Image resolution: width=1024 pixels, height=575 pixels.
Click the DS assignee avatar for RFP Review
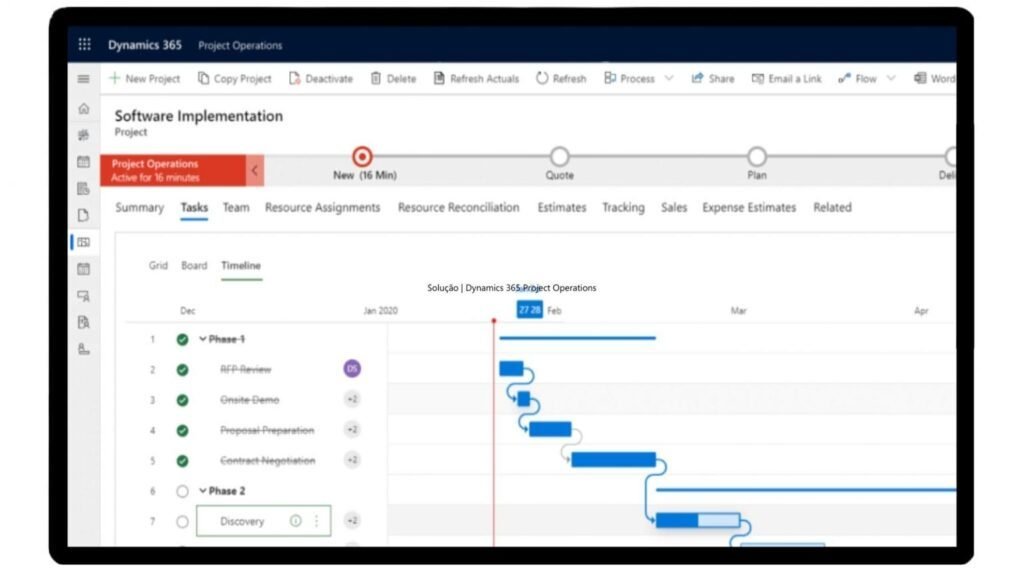pos(352,369)
